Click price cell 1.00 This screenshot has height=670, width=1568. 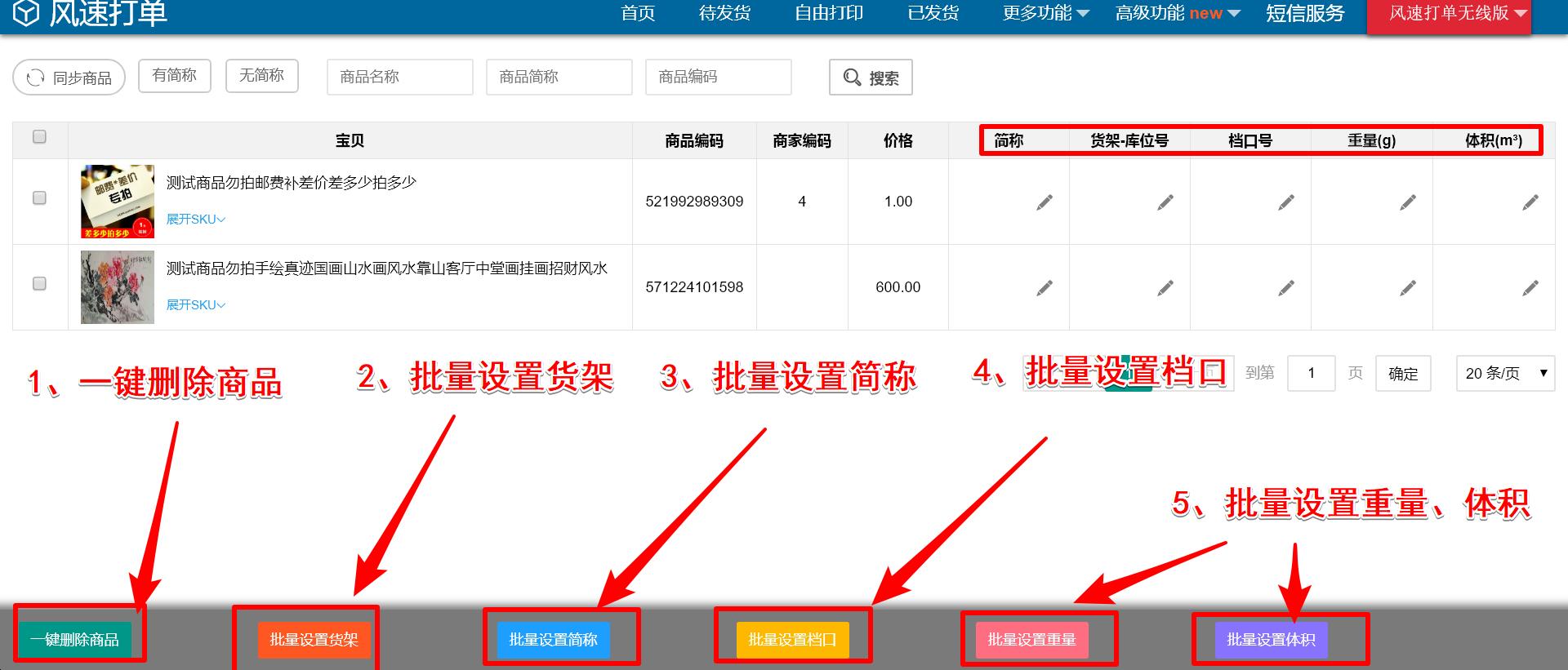coord(898,202)
